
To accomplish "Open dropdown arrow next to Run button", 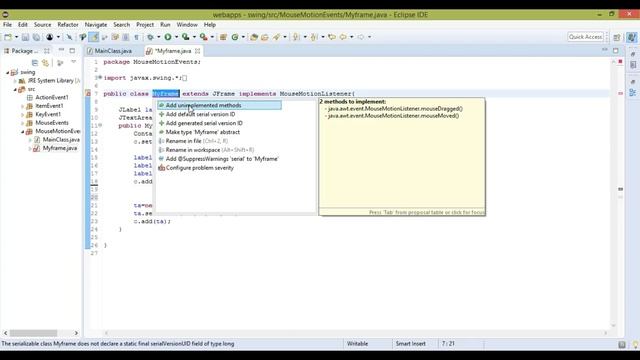I will [176, 37].
